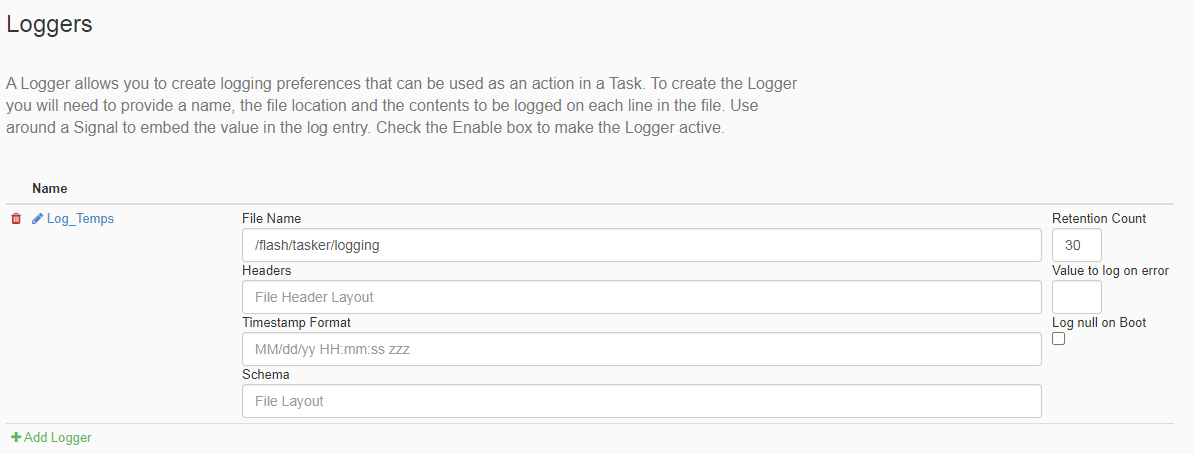1194x454 pixels.
Task: Click the Value to log on error box
Action: coord(1077,297)
